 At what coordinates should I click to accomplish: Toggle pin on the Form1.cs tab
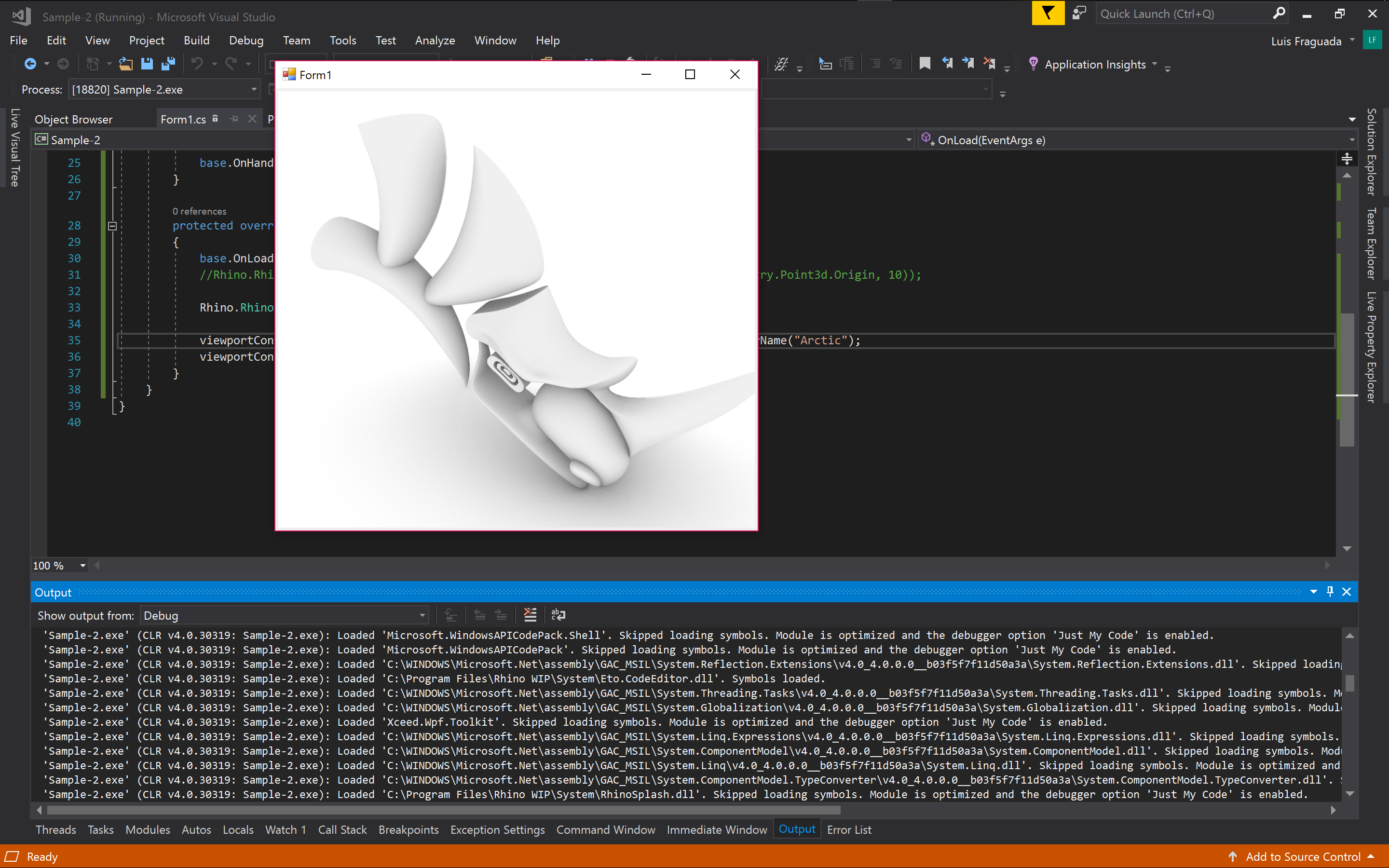coord(234,119)
